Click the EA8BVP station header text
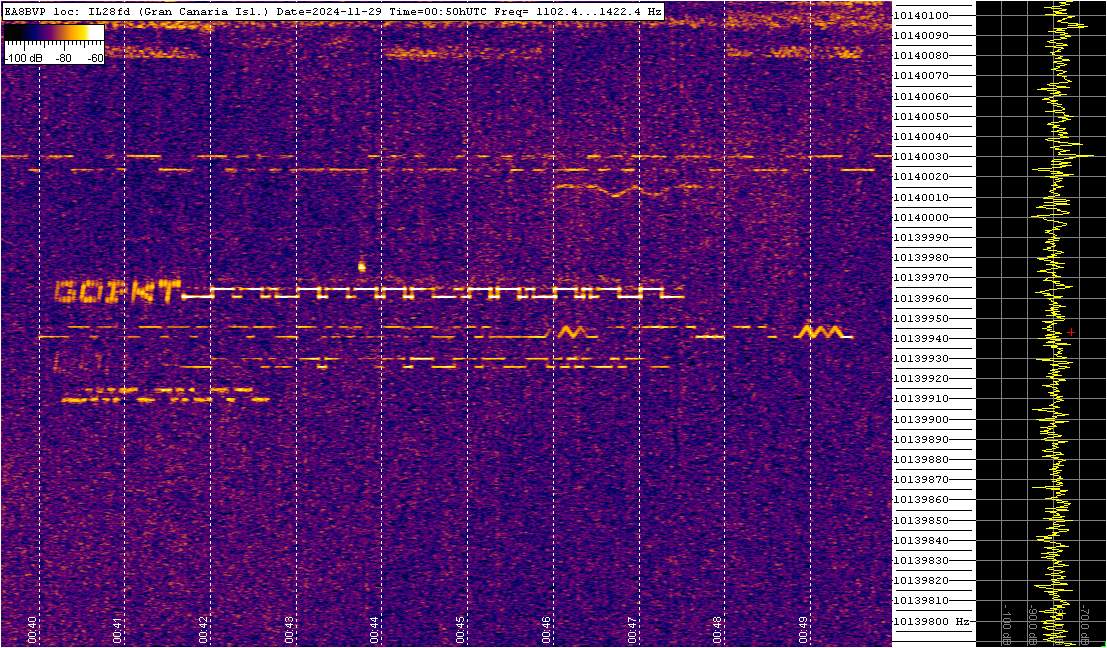The image size is (1107, 648). 333,12
